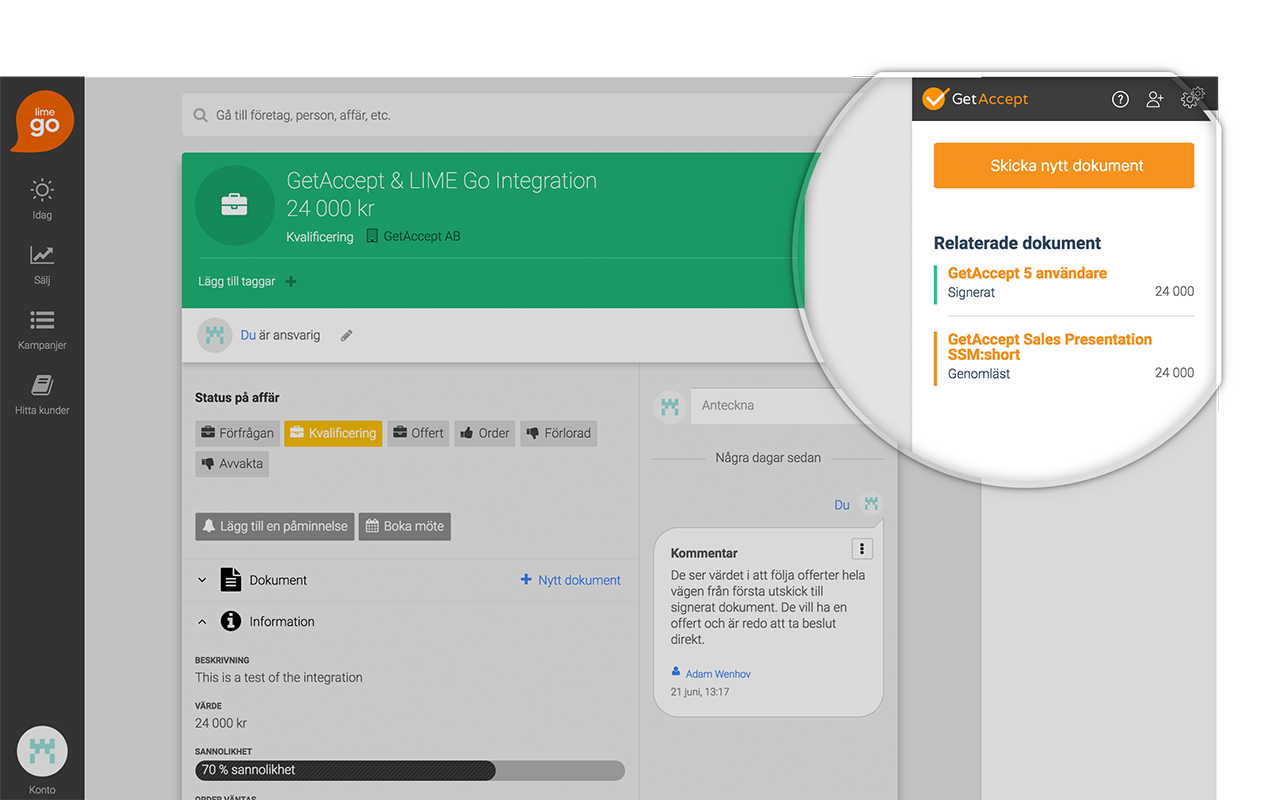Click the plus icon next to Lägg till taggar
The width and height of the screenshot is (1280, 800).
click(291, 282)
